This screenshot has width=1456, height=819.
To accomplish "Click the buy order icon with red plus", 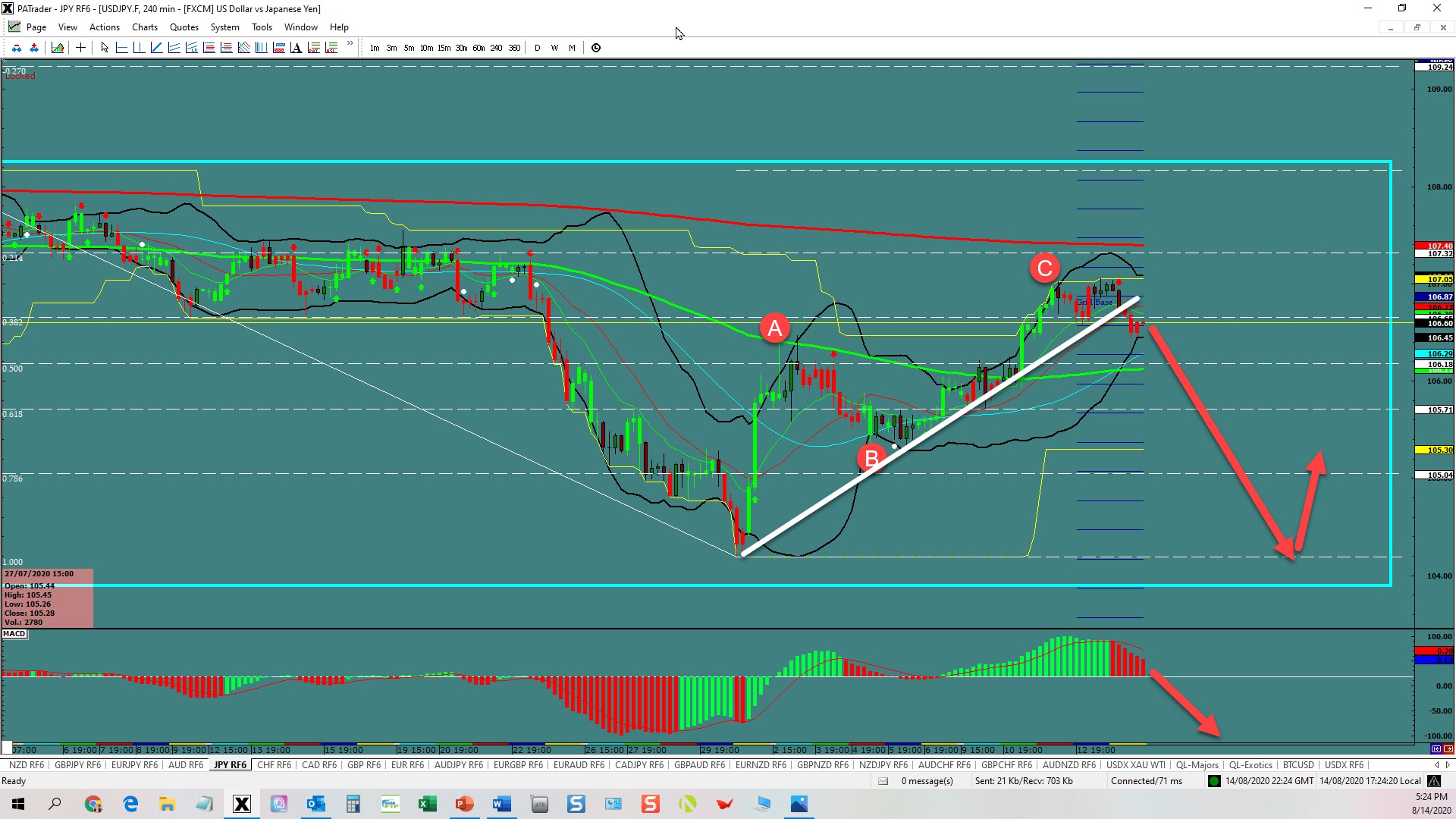I will [x=34, y=48].
